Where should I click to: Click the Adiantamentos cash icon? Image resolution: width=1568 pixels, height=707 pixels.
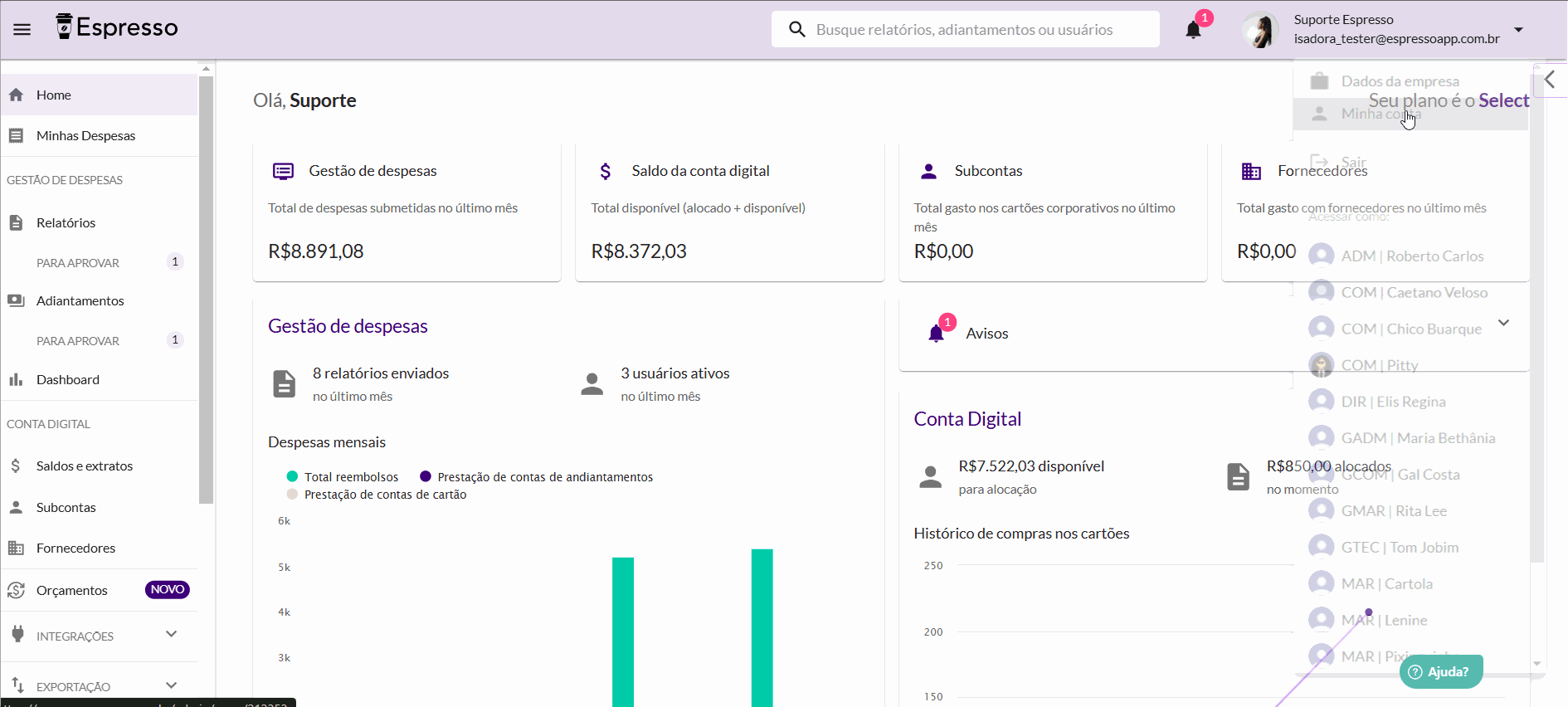click(x=16, y=300)
